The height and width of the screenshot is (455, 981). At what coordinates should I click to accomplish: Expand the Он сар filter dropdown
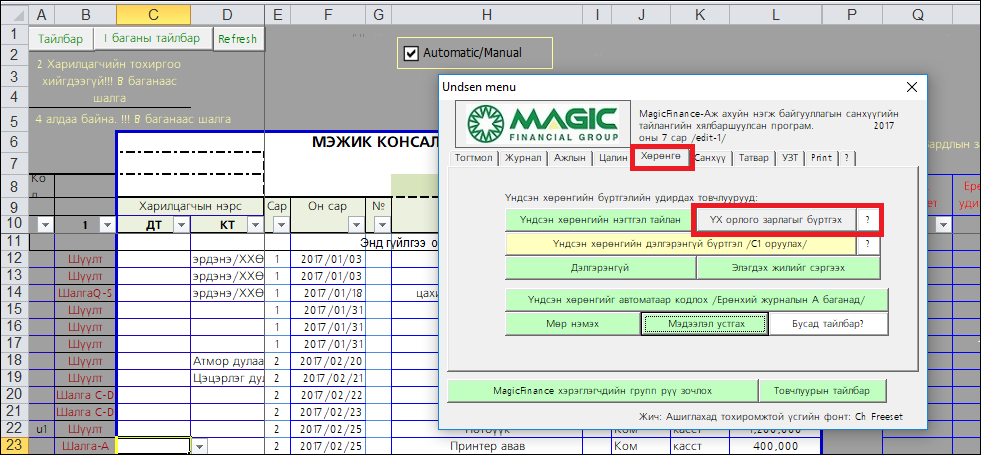click(x=356, y=226)
